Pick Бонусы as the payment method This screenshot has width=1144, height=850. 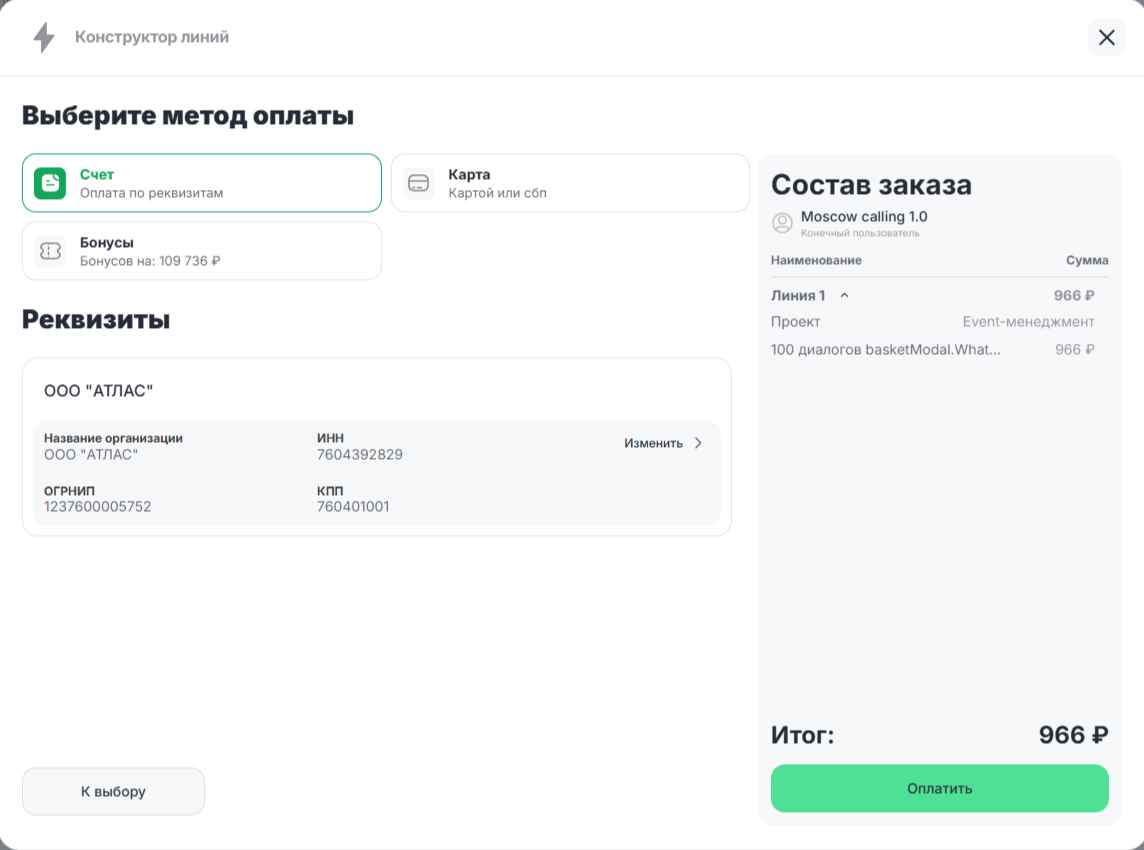(x=202, y=251)
